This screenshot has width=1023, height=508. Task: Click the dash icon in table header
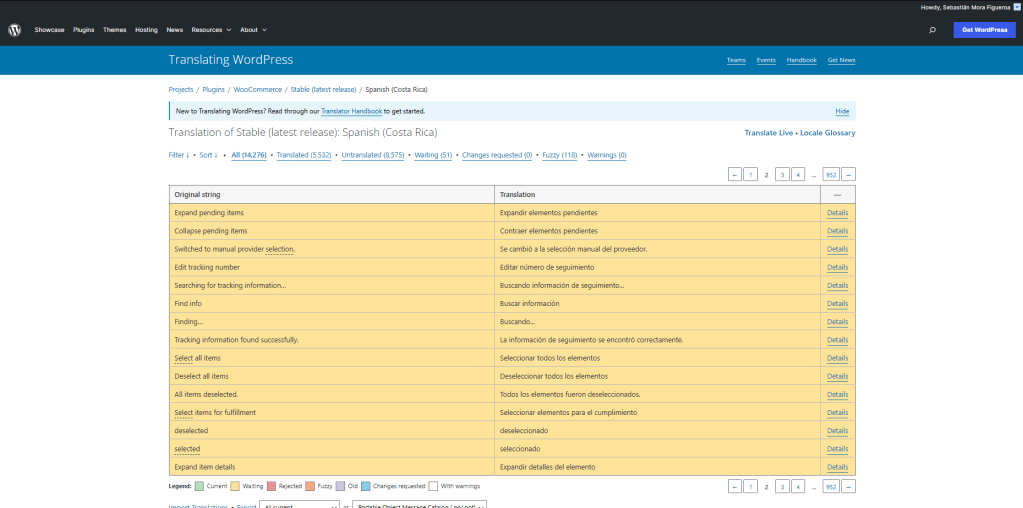[x=837, y=194]
